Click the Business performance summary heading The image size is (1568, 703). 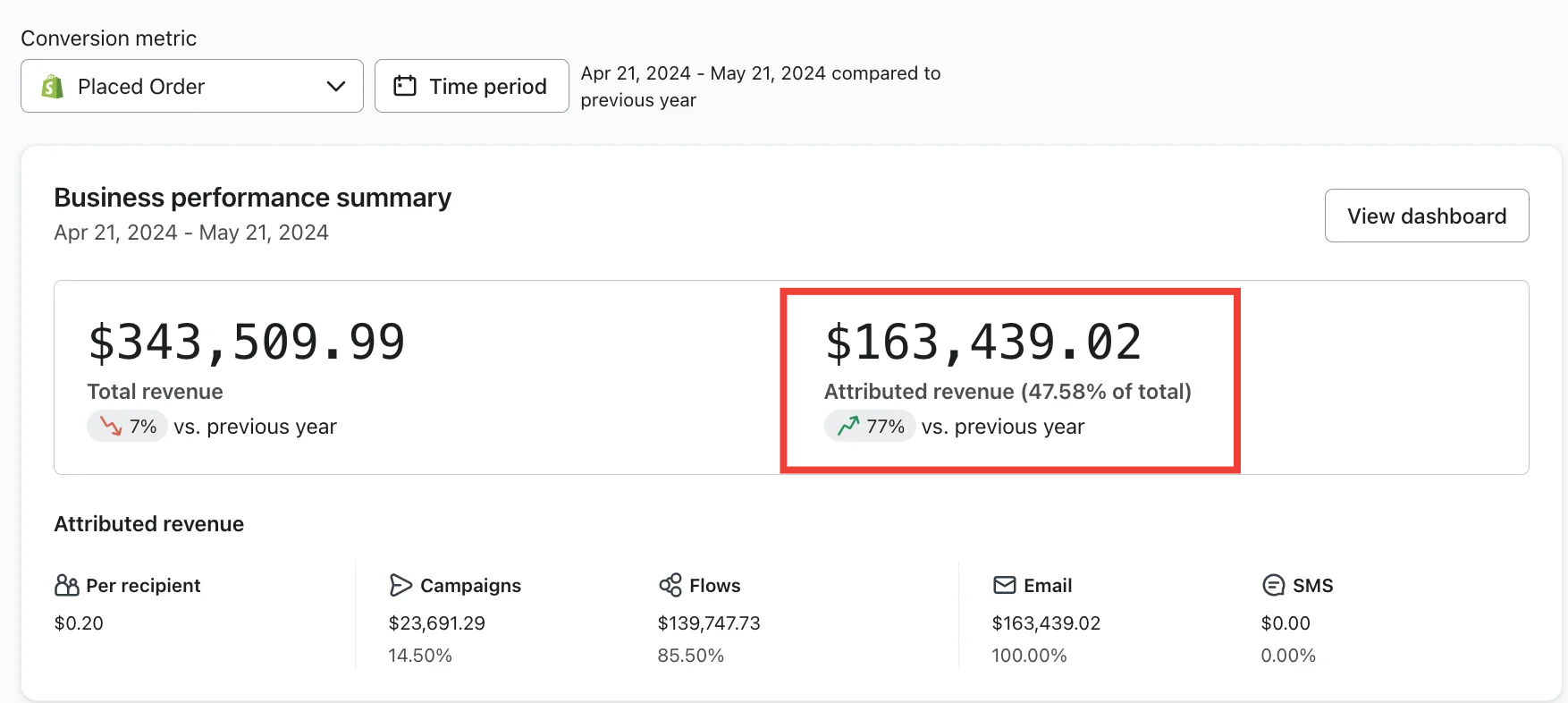point(253,198)
